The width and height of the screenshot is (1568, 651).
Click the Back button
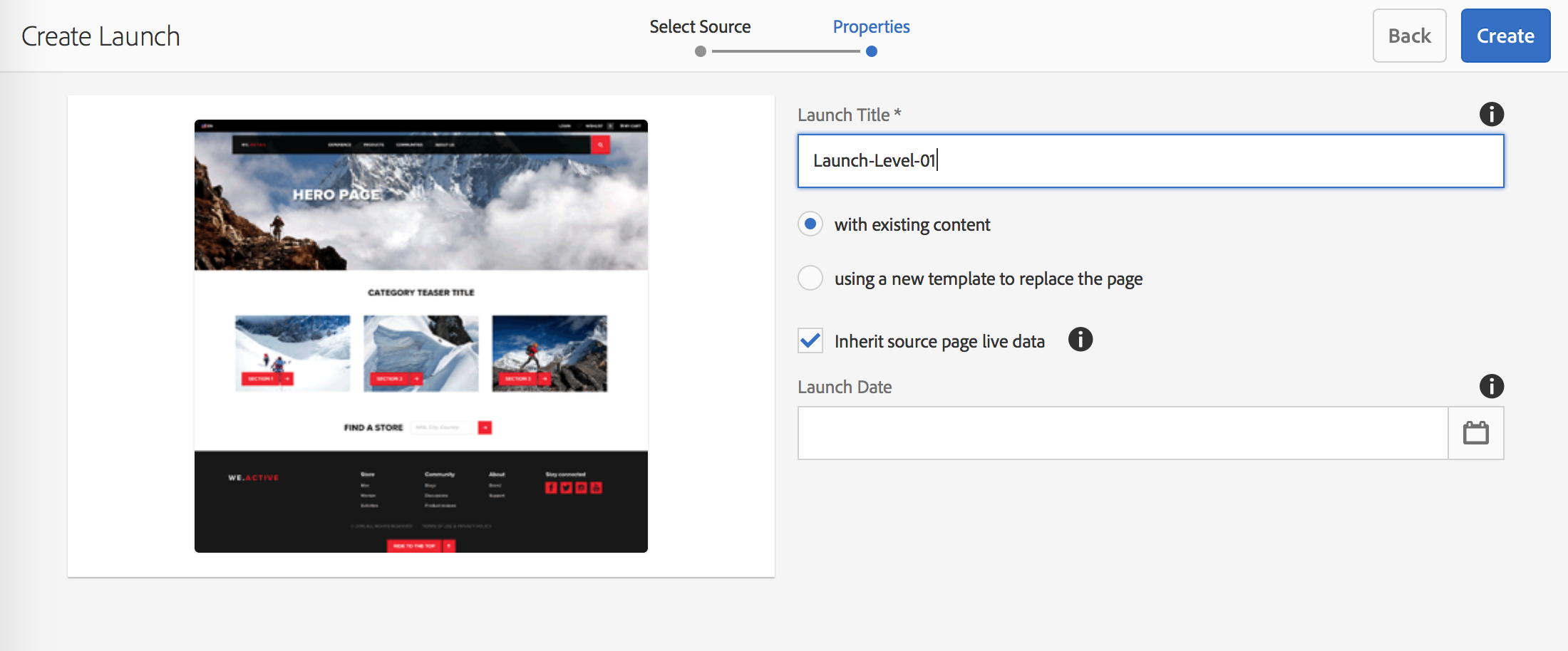[1409, 36]
